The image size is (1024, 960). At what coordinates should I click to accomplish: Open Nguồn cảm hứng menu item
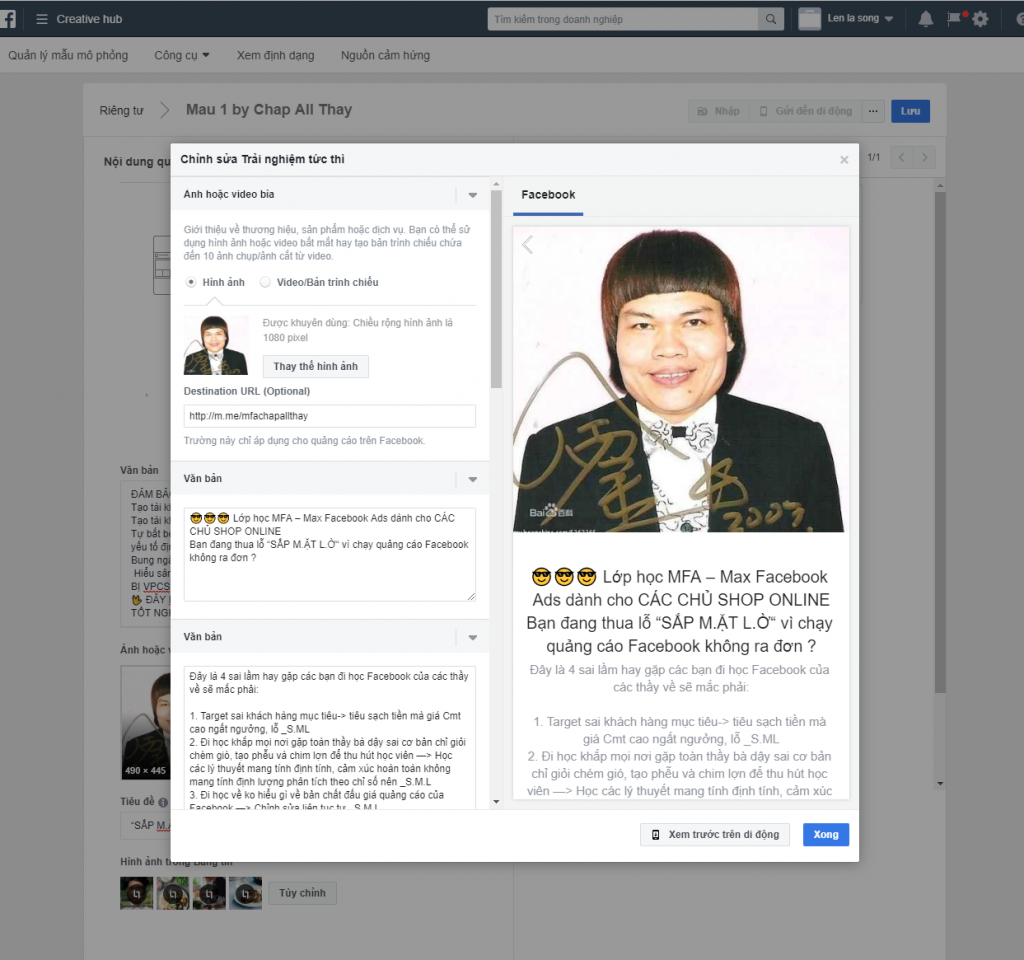[385, 56]
